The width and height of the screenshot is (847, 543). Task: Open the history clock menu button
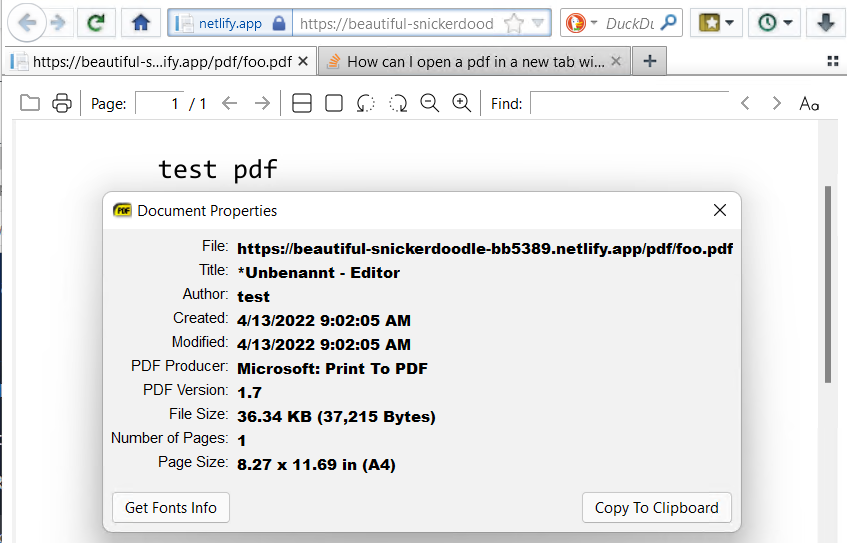click(x=775, y=23)
